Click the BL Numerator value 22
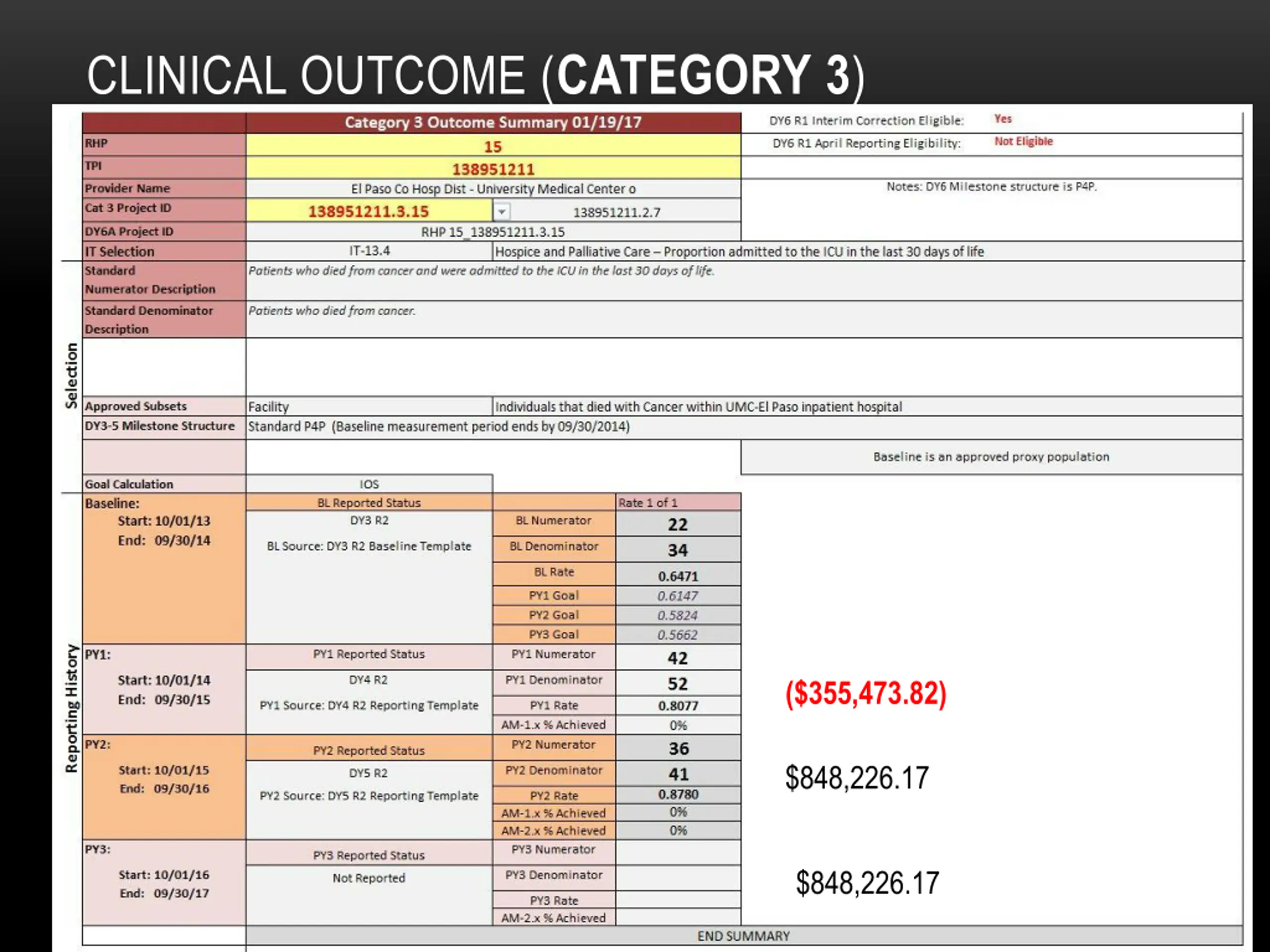Image resolution: width=1270 pixels, height=952 pixels. point(678,524)
